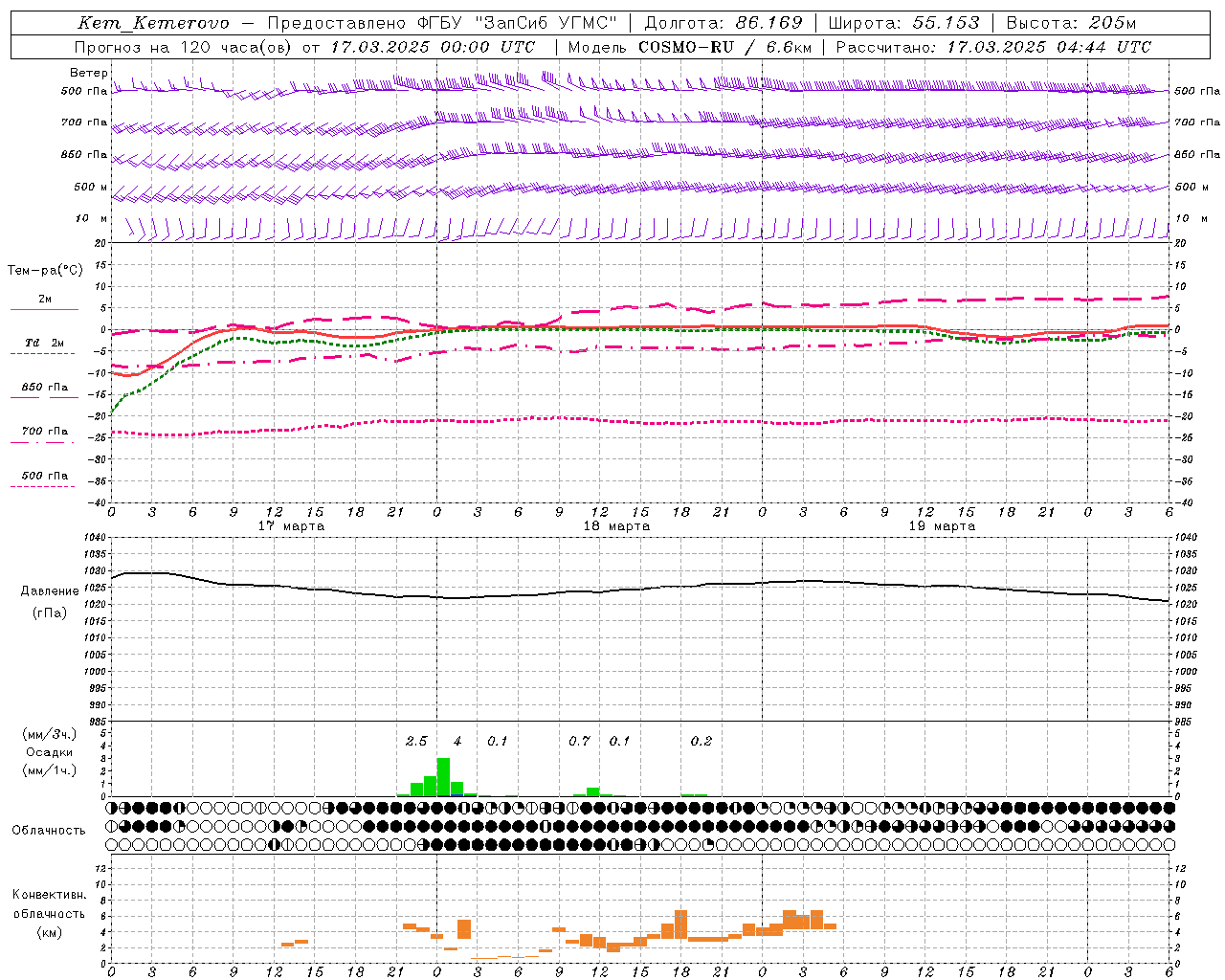Select the 850 гПа temperature legend entry

(44, 390)
